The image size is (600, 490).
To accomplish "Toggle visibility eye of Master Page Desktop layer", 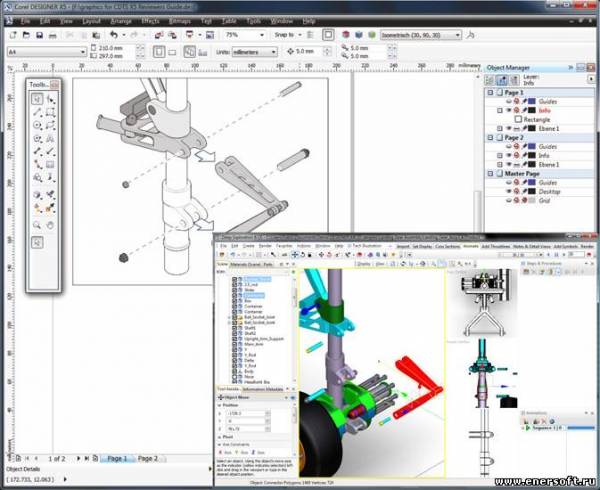I will [x=509, y=191].
